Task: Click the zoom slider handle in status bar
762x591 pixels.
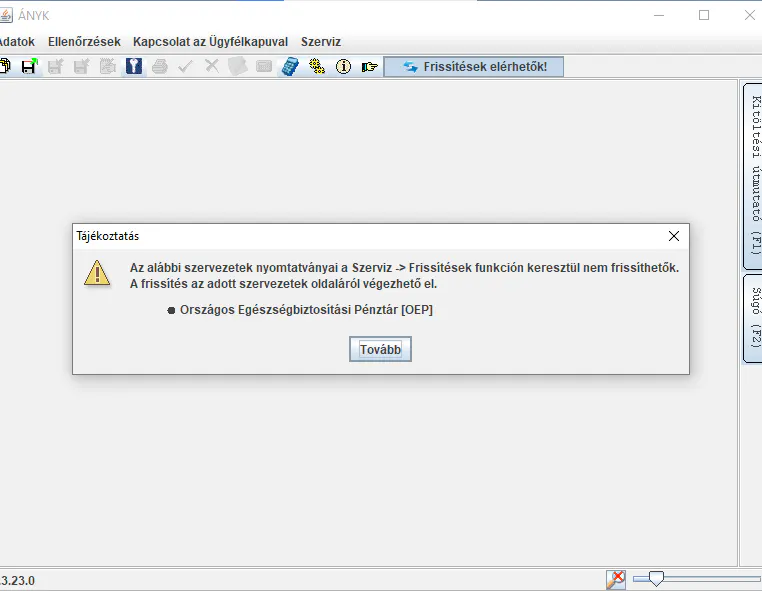Action: pos(656,578)
